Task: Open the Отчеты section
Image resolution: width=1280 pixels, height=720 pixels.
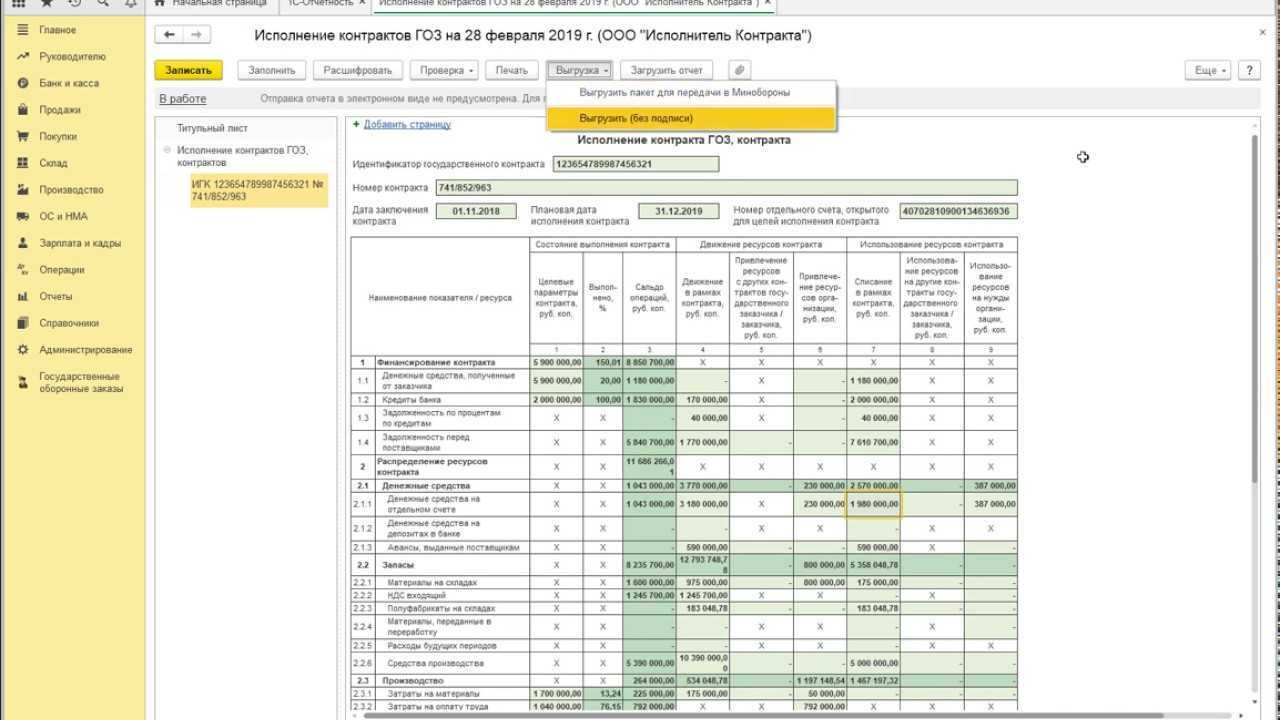Action: click(56, 296)
